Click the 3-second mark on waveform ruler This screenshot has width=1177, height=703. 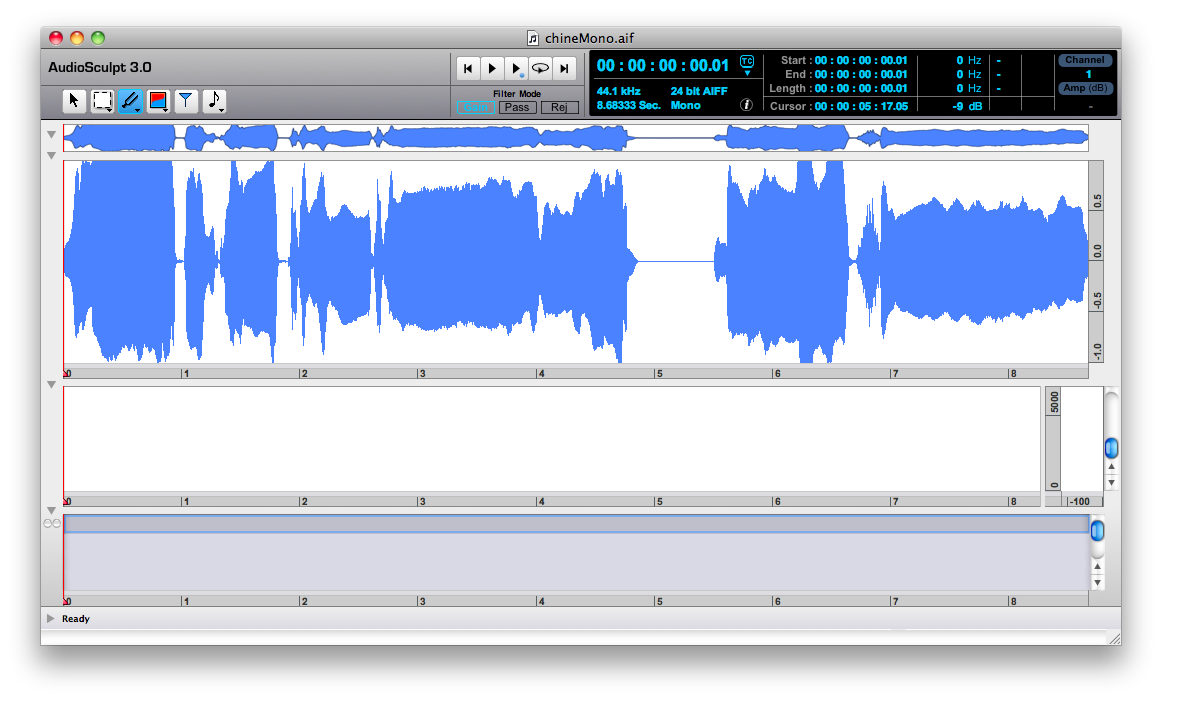click(x=422, y=373)
